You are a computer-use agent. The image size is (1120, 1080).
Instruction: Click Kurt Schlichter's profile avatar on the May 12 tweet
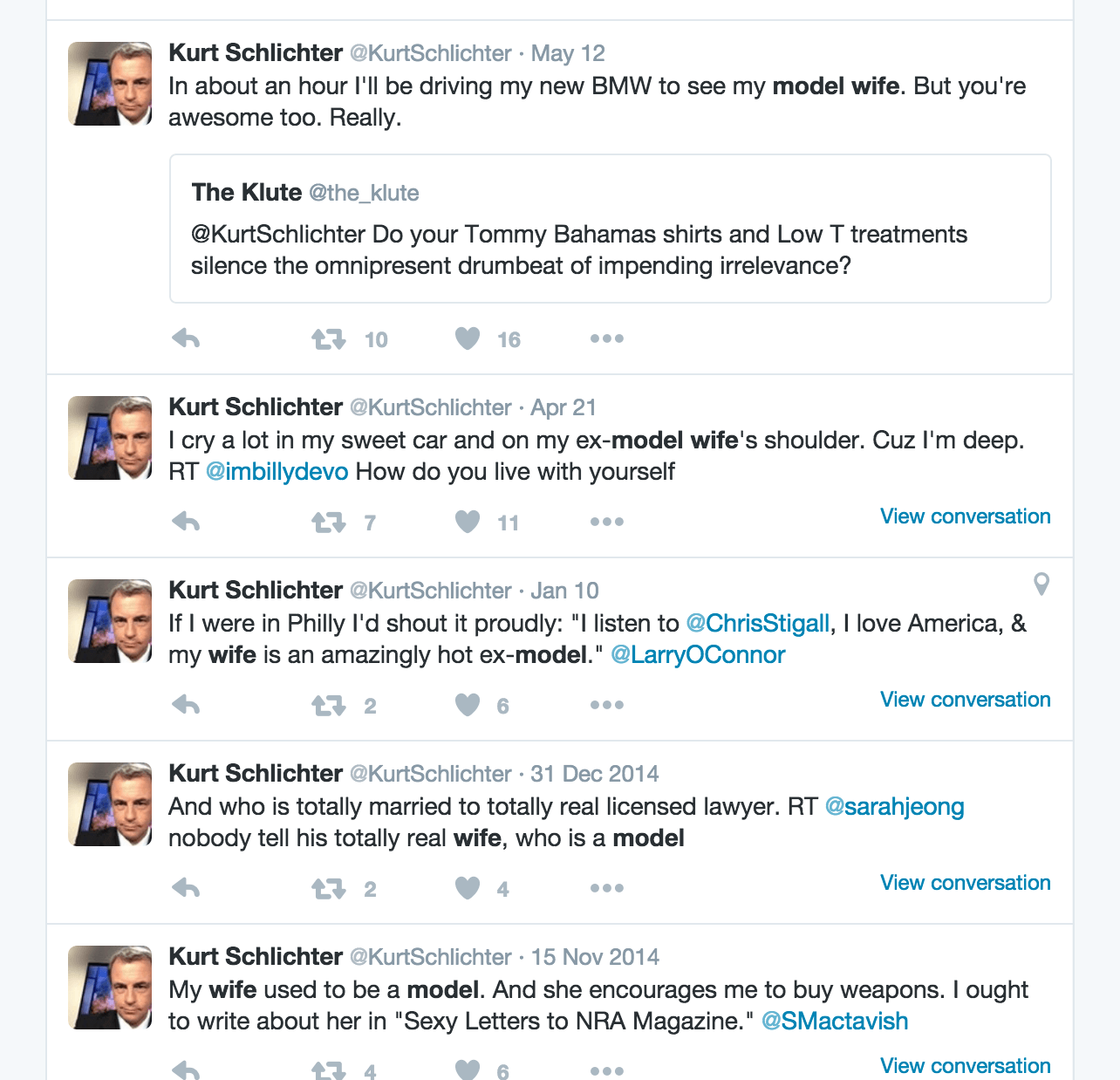coord(109,84)
